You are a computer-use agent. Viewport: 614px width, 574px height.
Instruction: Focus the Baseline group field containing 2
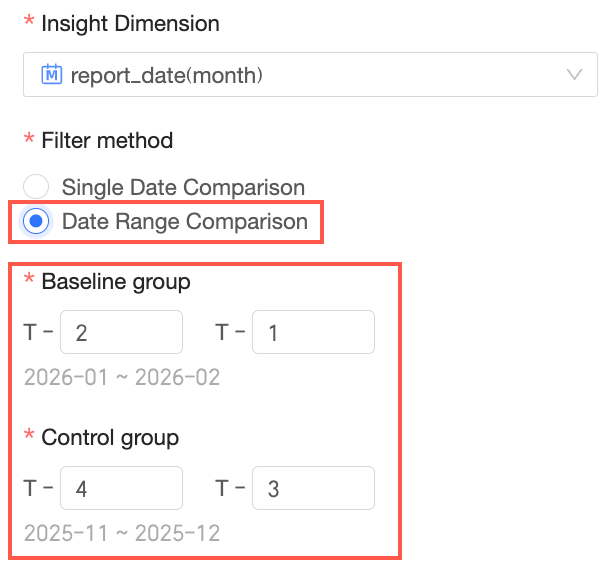pos(121,332)
